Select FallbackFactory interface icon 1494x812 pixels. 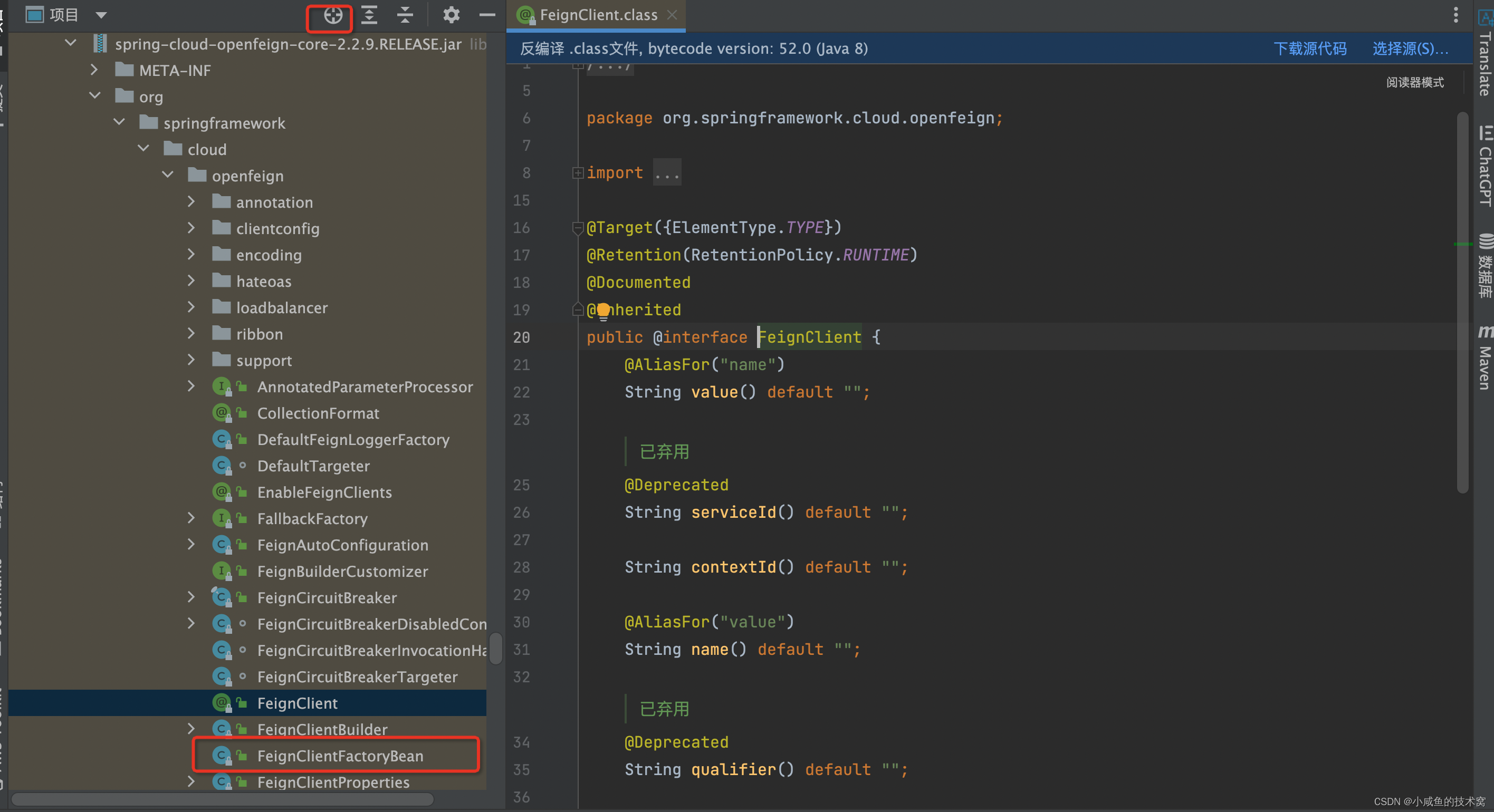pyautogui.click(x=222, y=518)
